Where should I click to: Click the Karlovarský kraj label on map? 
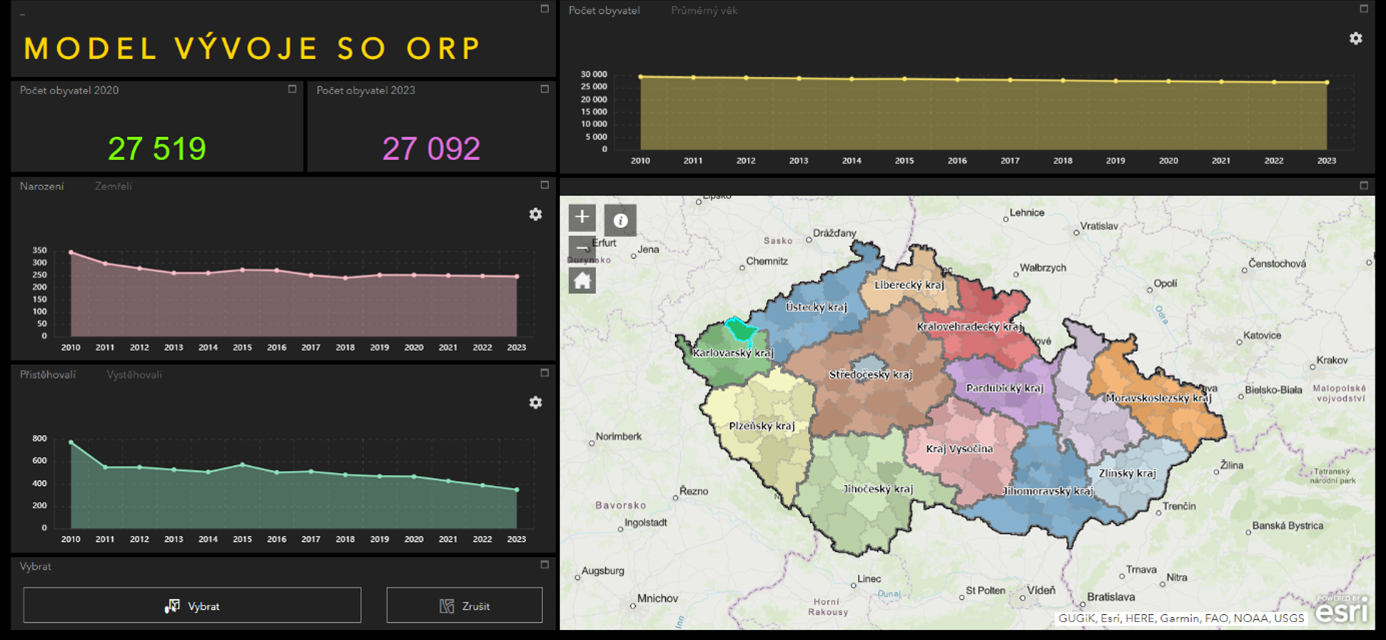coord(733,353)
